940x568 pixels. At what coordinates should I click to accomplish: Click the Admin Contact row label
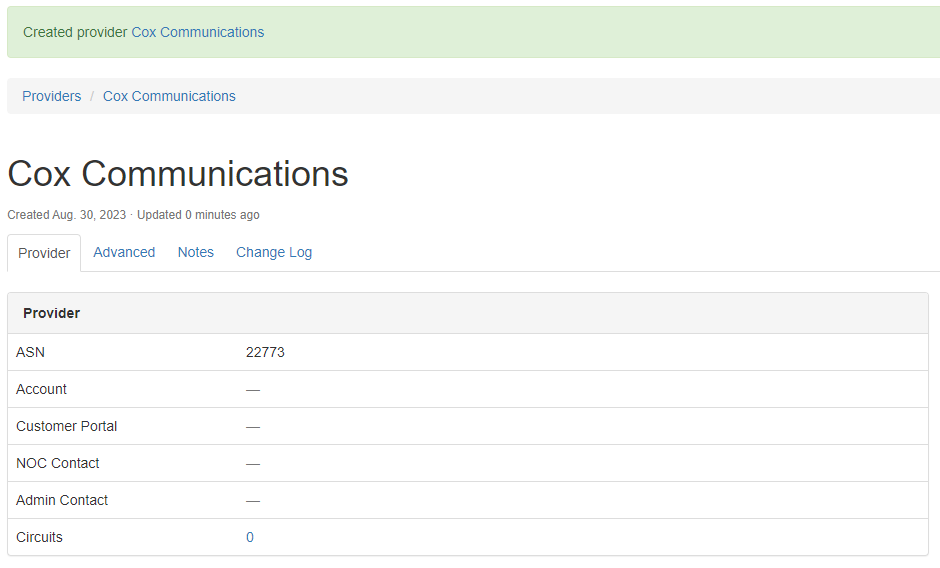[62, 500]
